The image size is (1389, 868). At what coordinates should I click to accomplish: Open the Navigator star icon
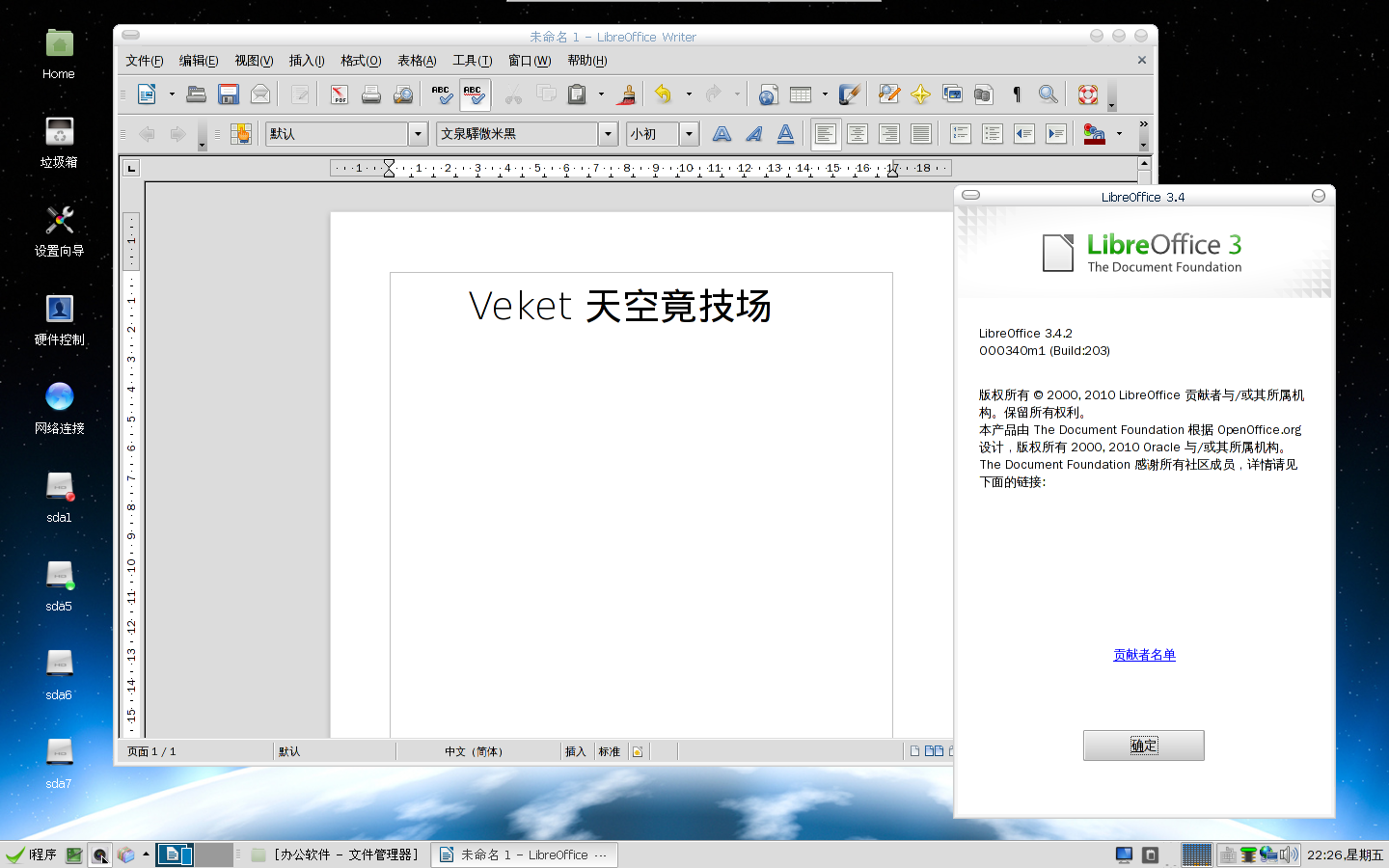pyautogui.click(x=921, y=95)
